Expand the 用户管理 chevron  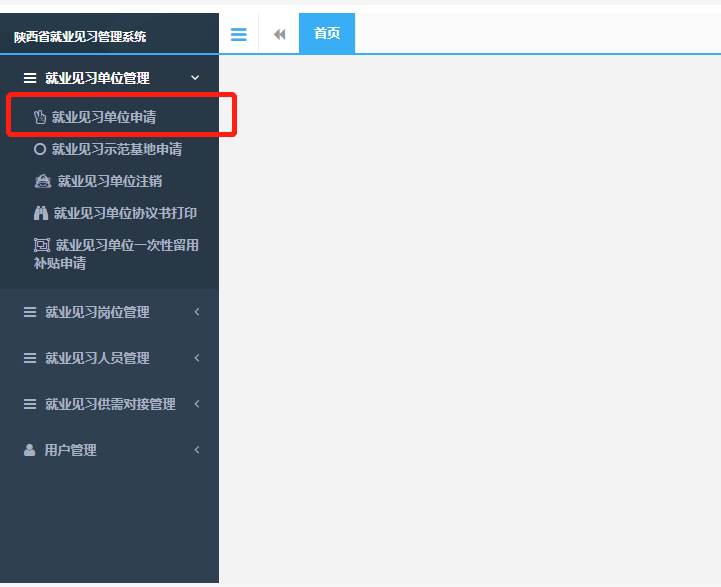(x=197, y=450)
